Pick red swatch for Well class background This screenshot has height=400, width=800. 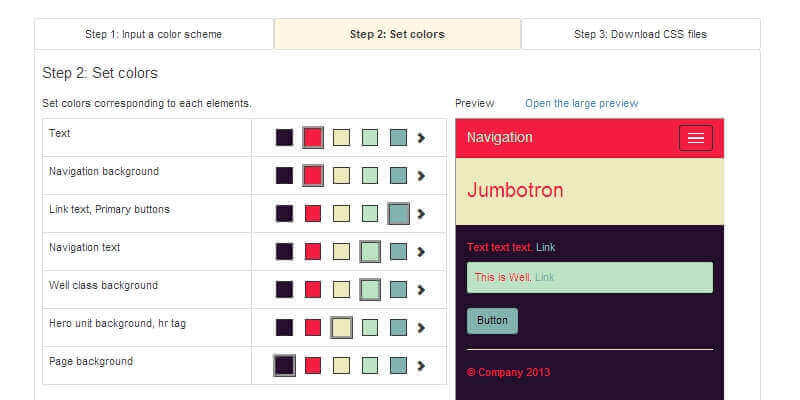pos(313,289)
